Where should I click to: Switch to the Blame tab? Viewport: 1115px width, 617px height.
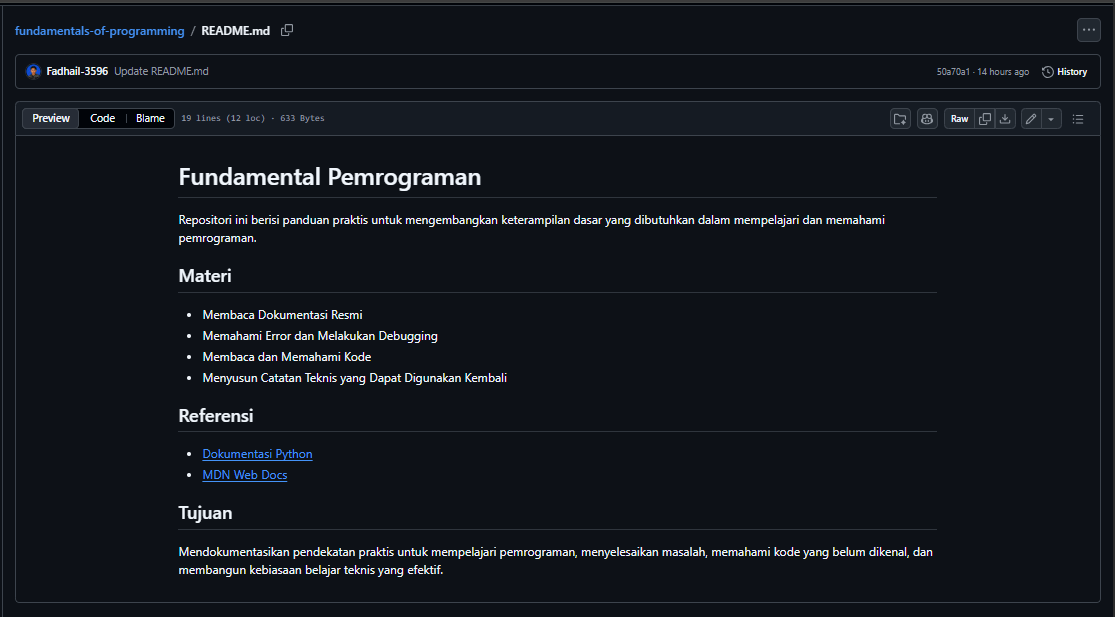[x=150, y=119]
